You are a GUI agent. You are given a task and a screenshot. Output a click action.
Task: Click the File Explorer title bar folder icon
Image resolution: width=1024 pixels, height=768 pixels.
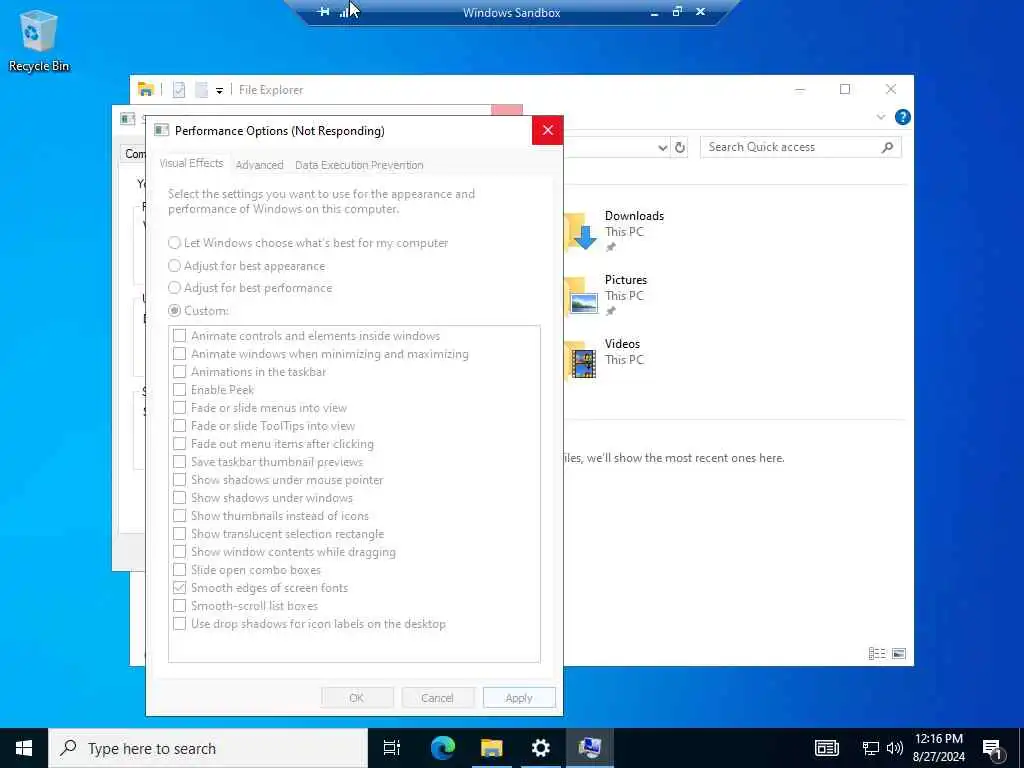pyautogui.click(x=146, y=89)
